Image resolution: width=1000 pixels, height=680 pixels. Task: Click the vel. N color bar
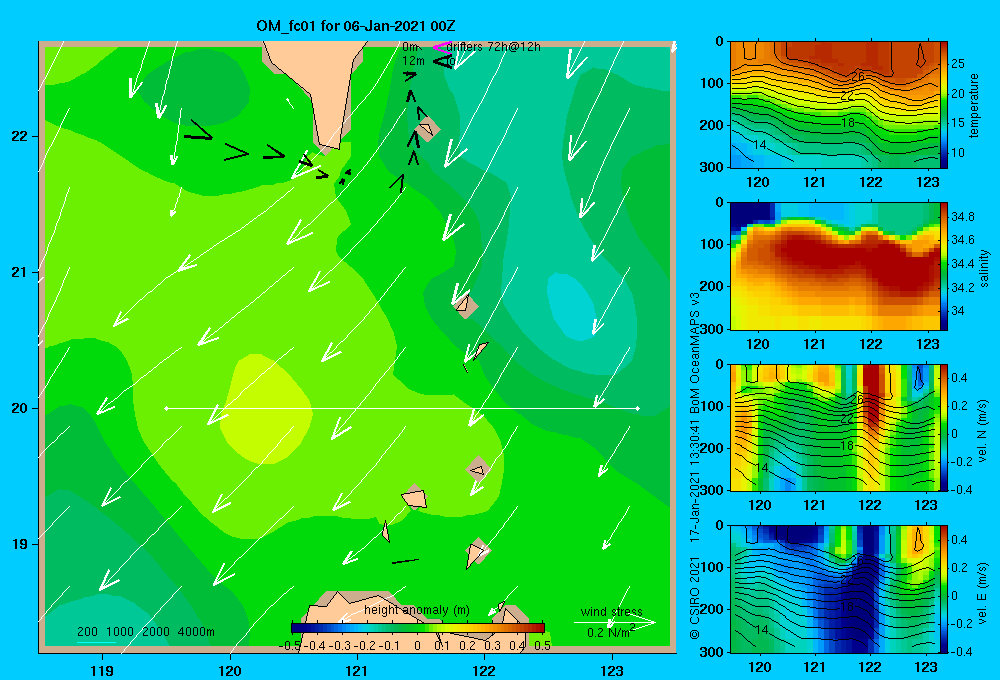pyautogui.click(x=944, y=427)
